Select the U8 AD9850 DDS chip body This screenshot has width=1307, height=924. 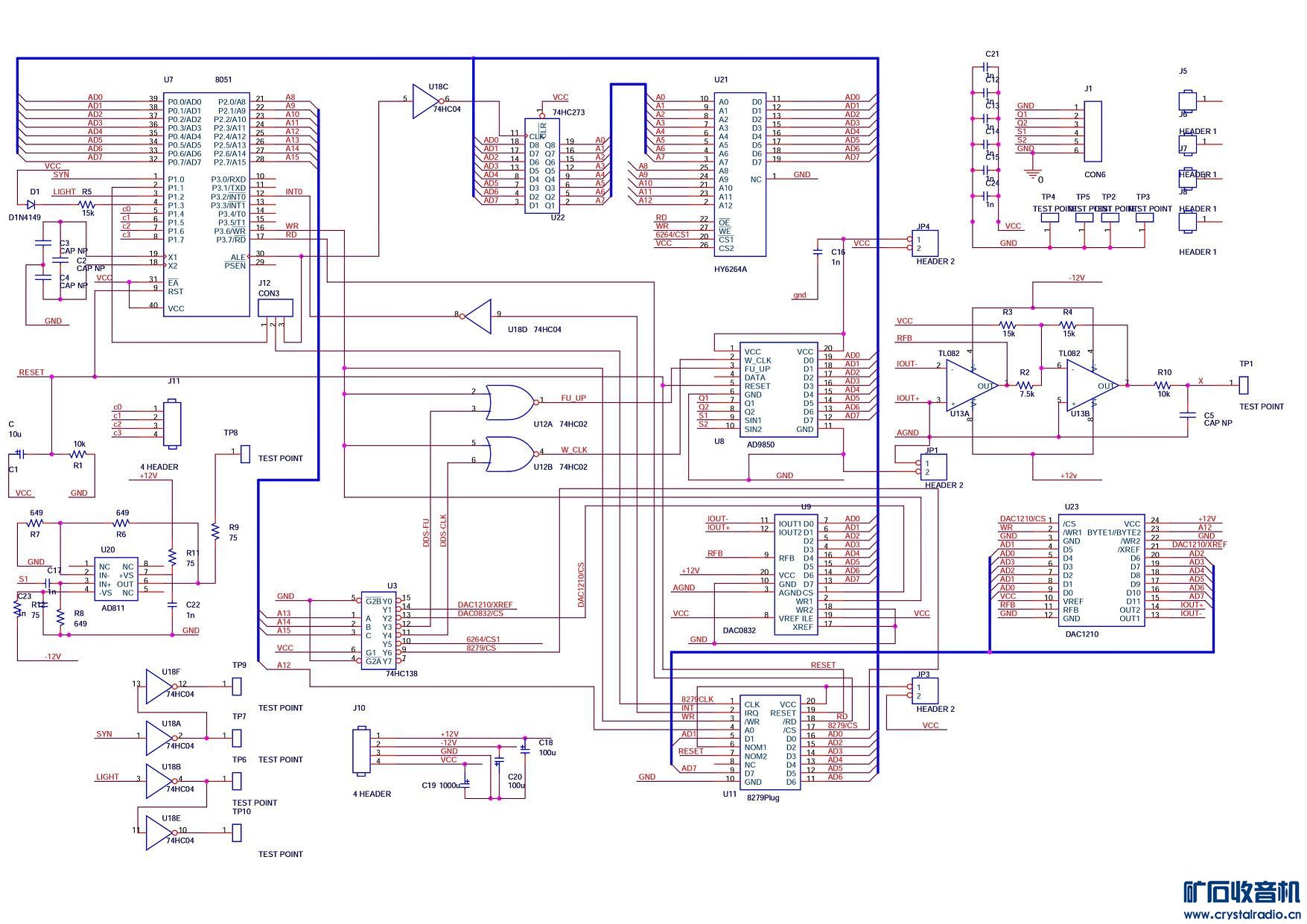click(x=779, y=390)
